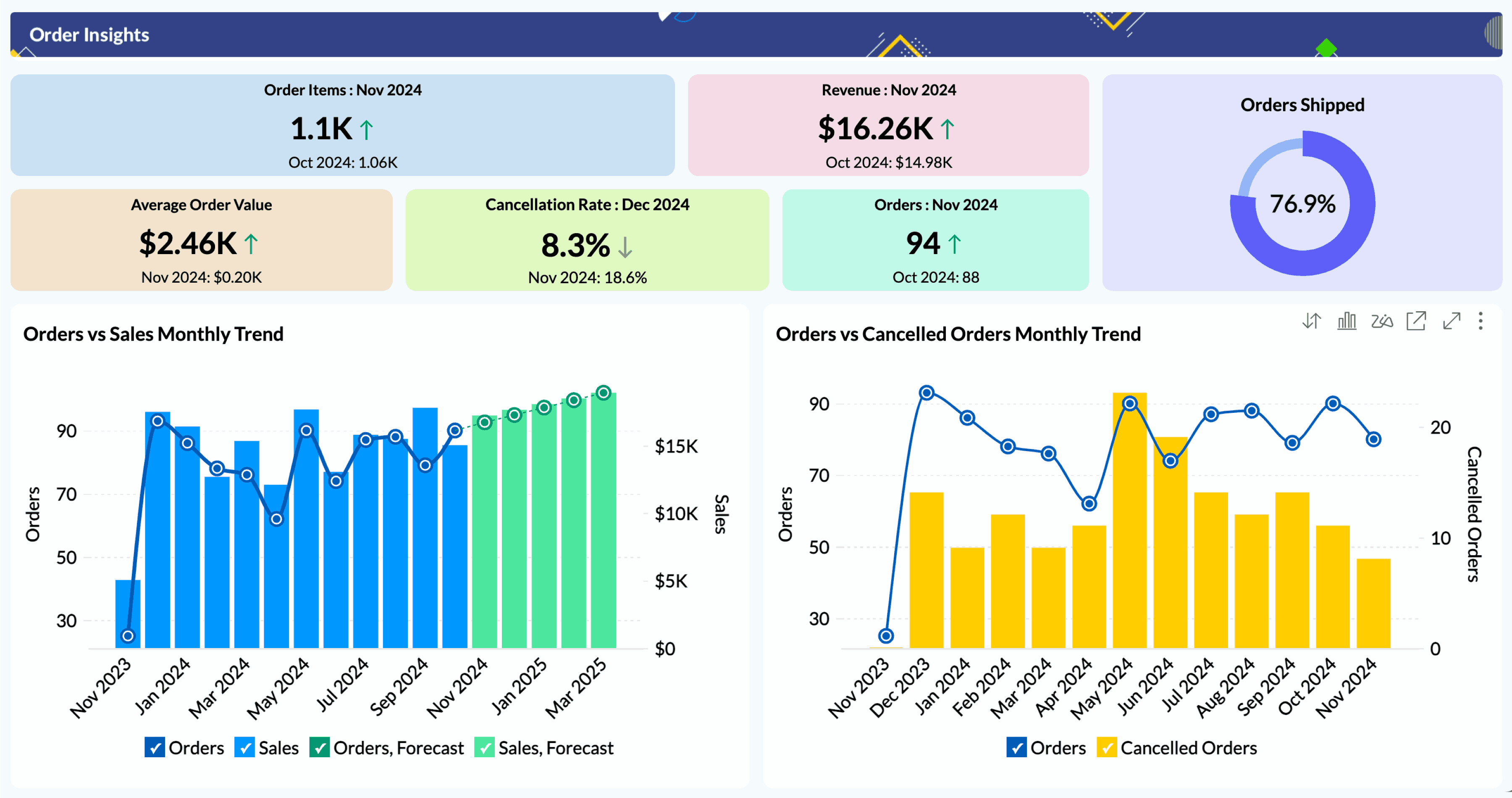Open Zia insights for the monthly trend chart

pyautogui.click(x=1382, y=321)
